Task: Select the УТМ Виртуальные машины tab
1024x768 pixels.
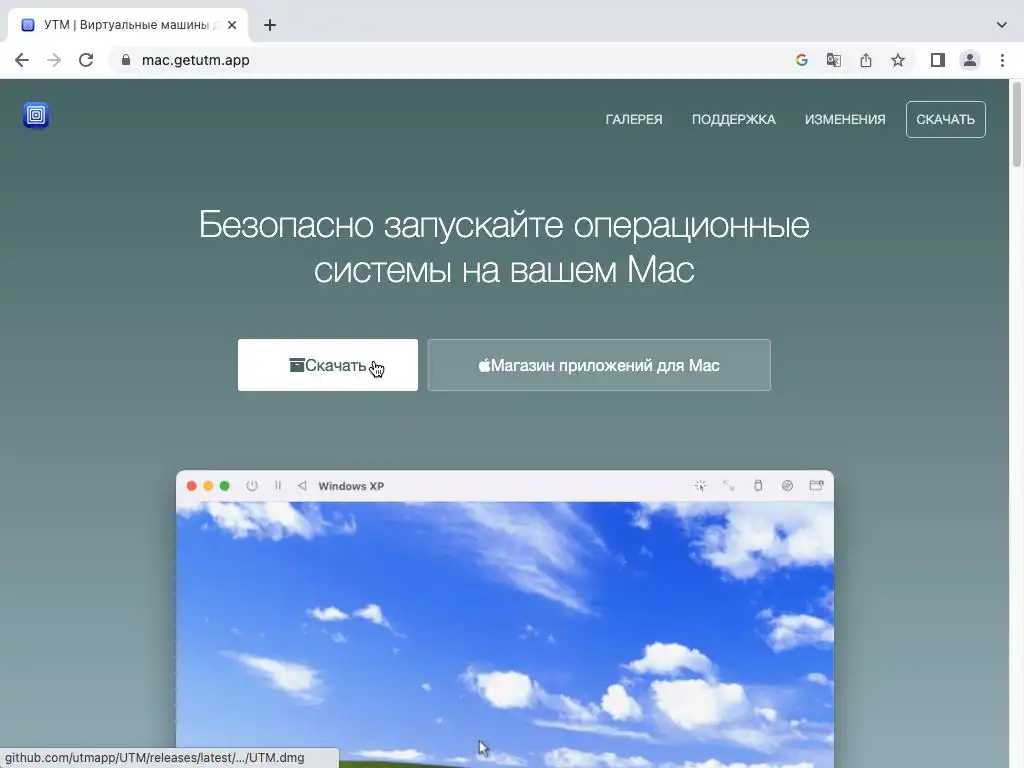Action: [x=127, y=25]
